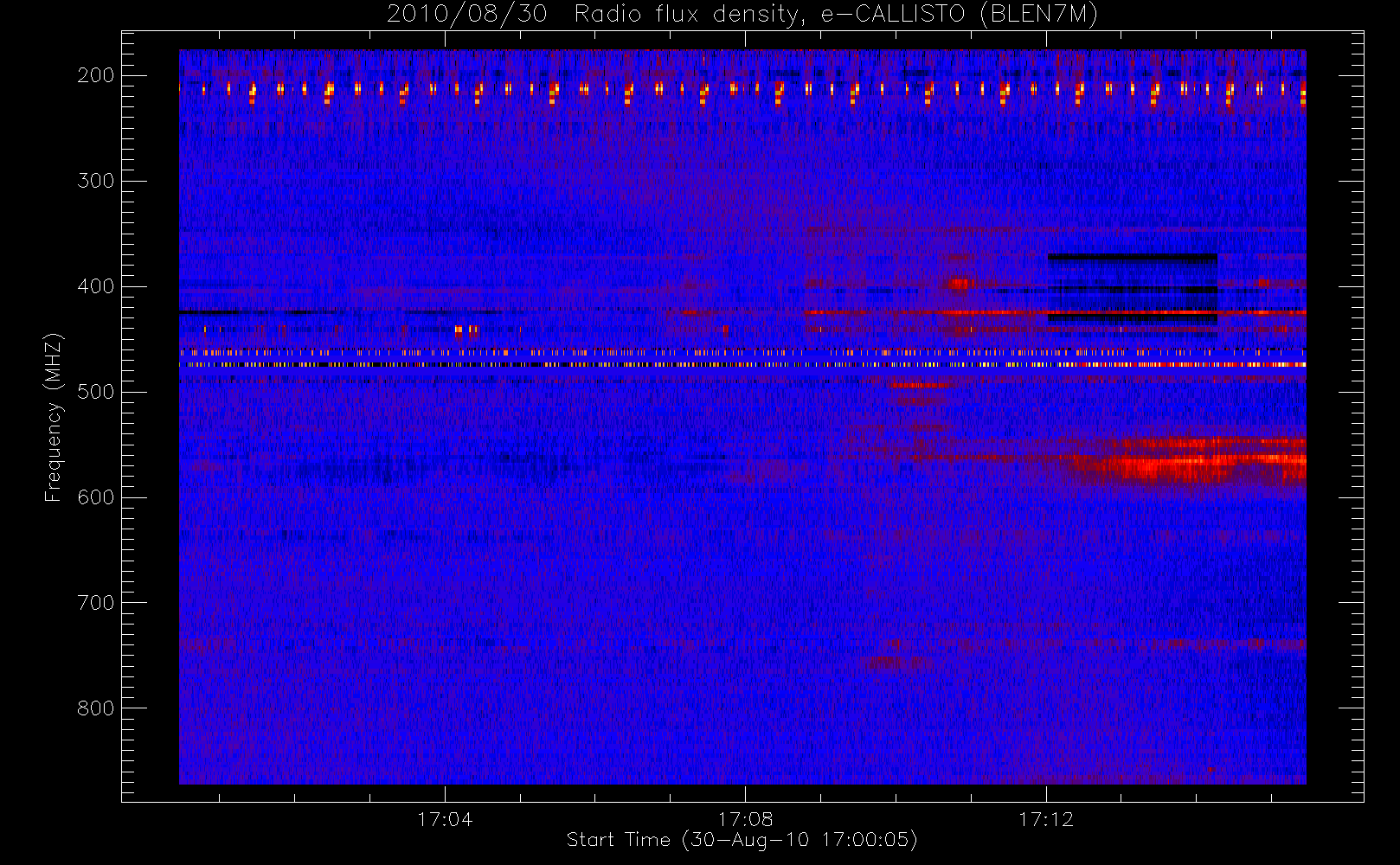
Task: Click the plot title '2010/08/30 Radio flux density, e-CALLISTO (BLEN7M)'
Action: 742,15
